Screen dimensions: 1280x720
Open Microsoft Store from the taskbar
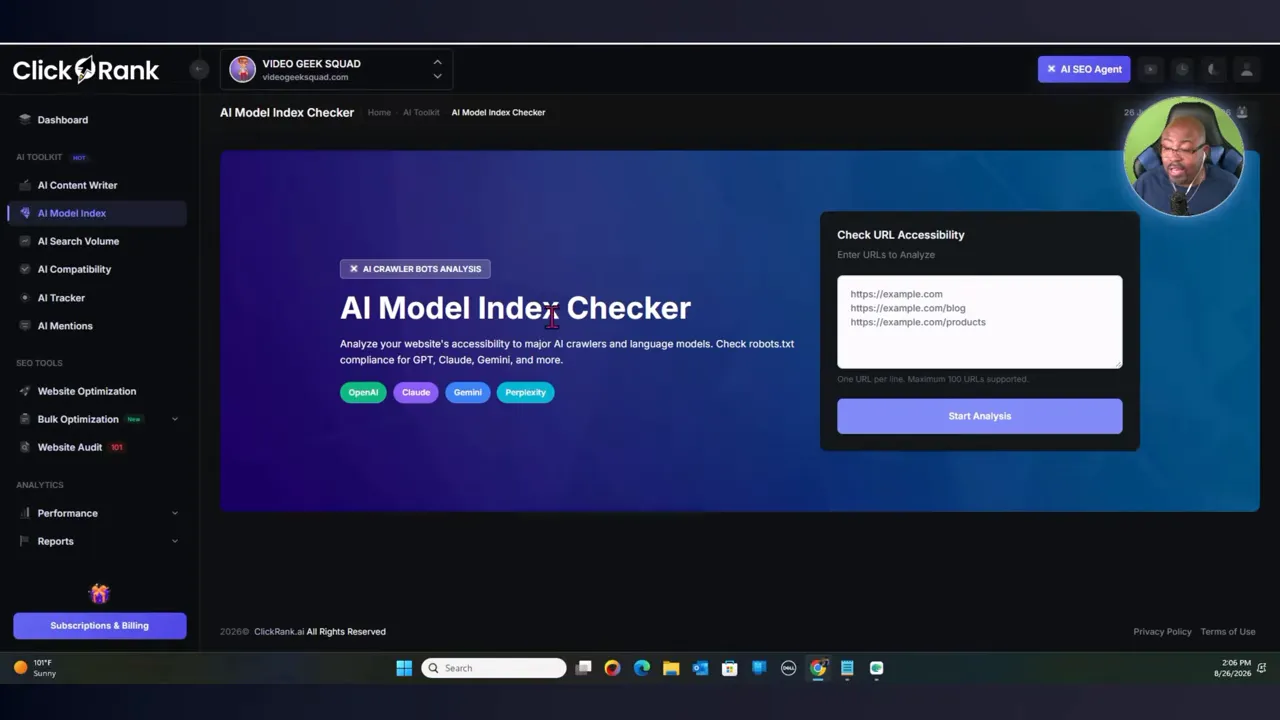coord(730,668)
